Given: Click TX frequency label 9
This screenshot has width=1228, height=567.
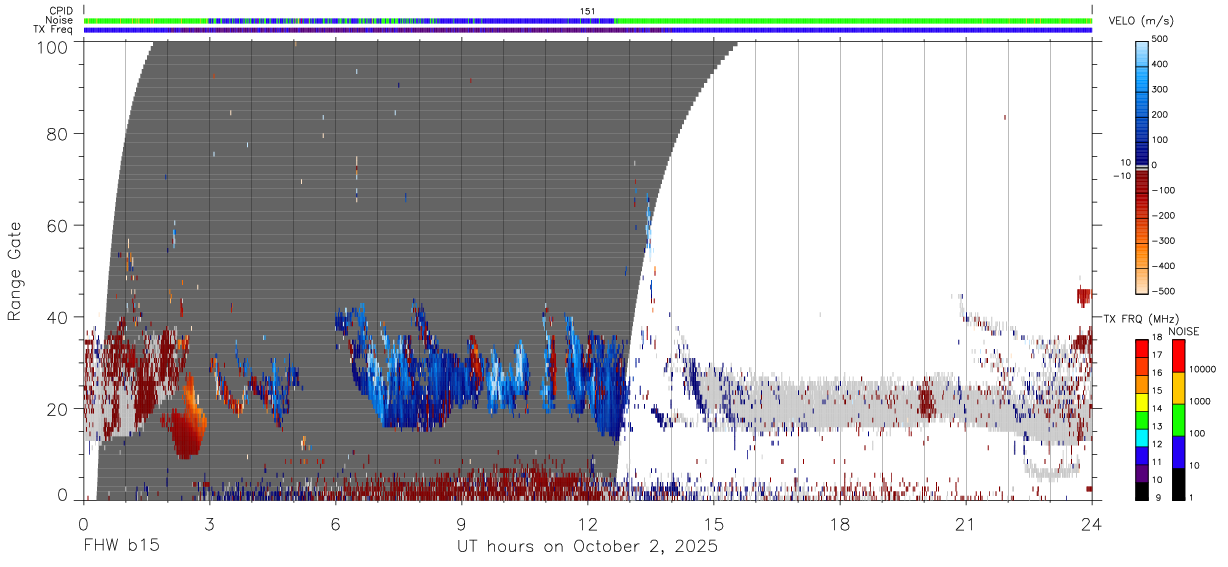Looking at the screenshot, I should [1157, 498].
